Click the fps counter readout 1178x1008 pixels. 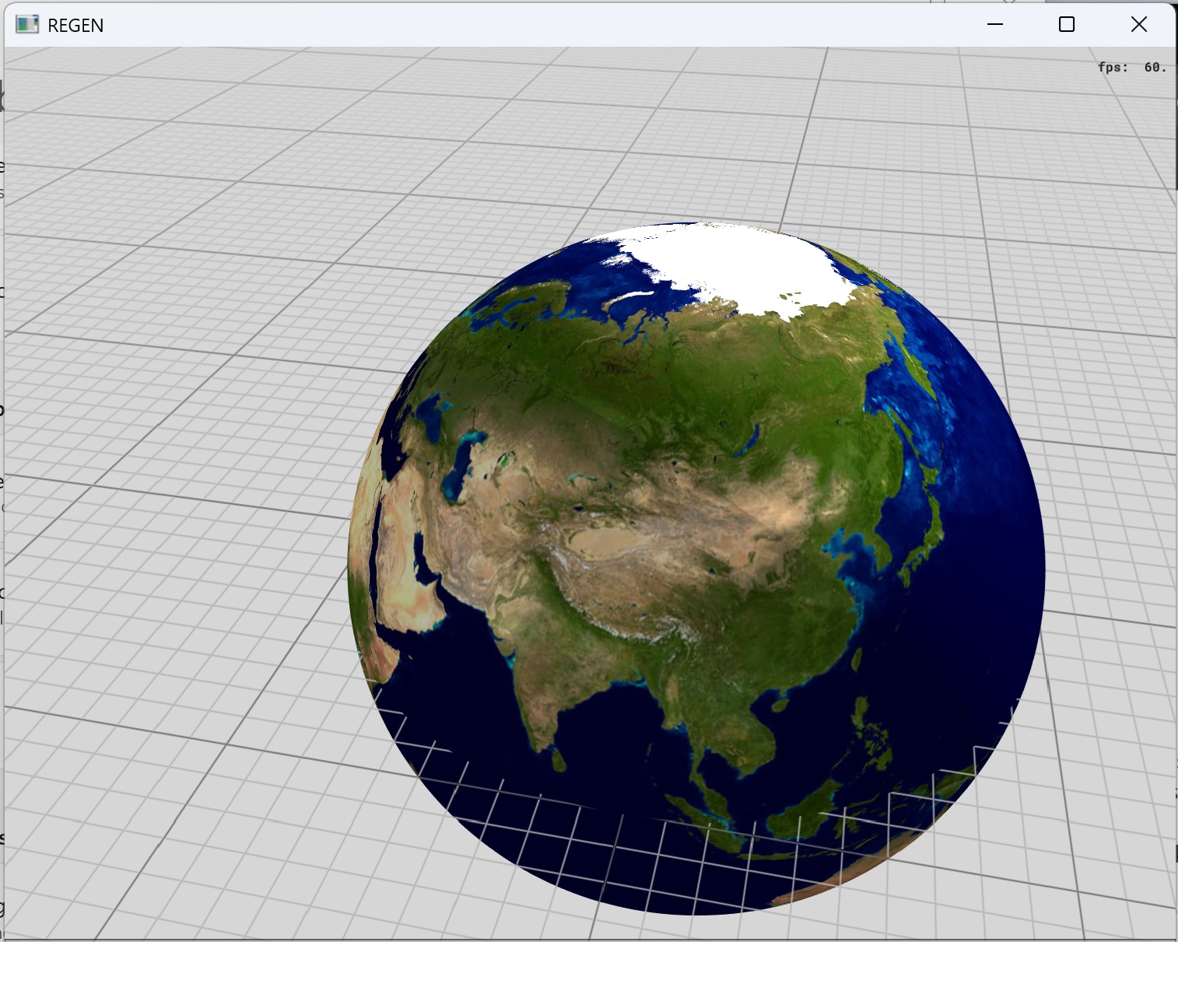pyautogui.click(x=1131, y=68)
